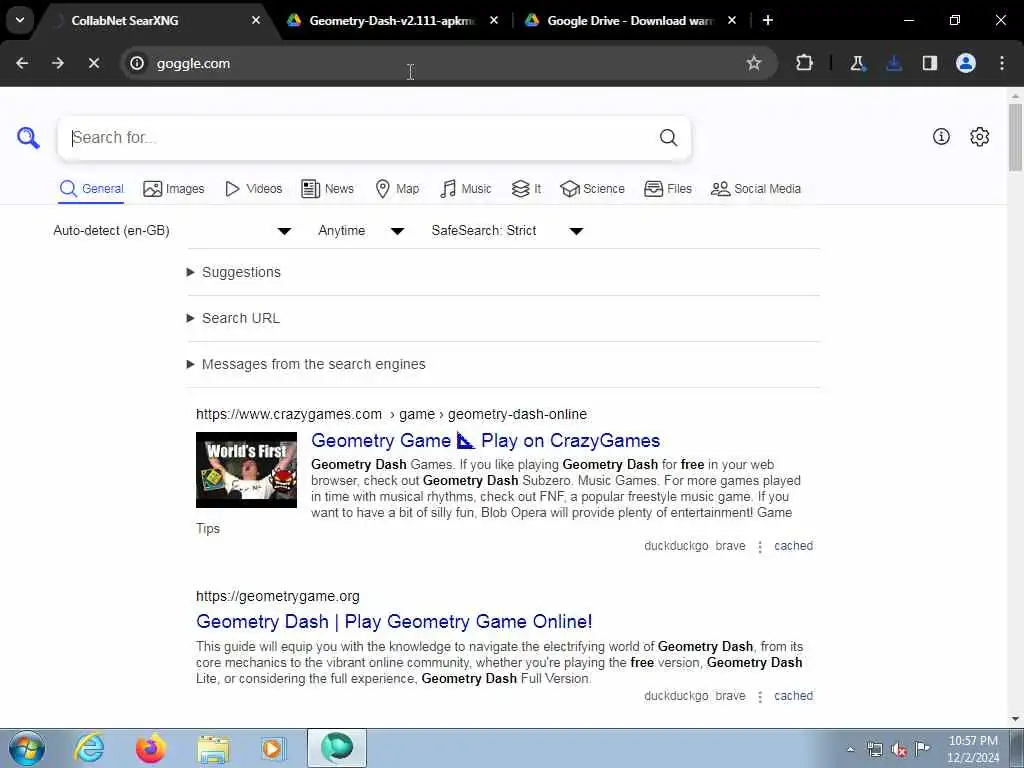1024x768 pixels.
Task: Select the Images search category
Action: 174,189
